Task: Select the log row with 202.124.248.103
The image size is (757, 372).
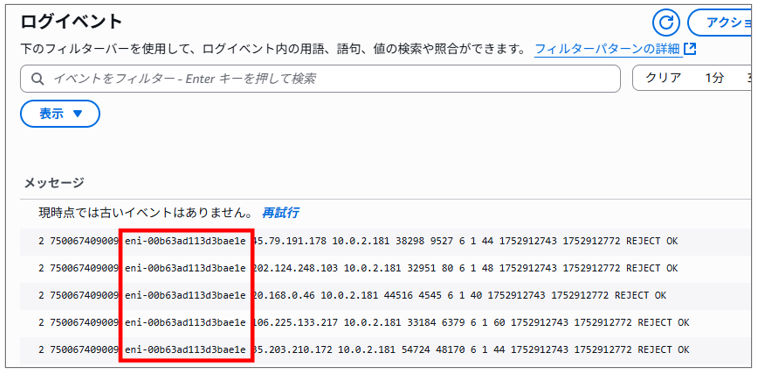Action: [386, 268]
